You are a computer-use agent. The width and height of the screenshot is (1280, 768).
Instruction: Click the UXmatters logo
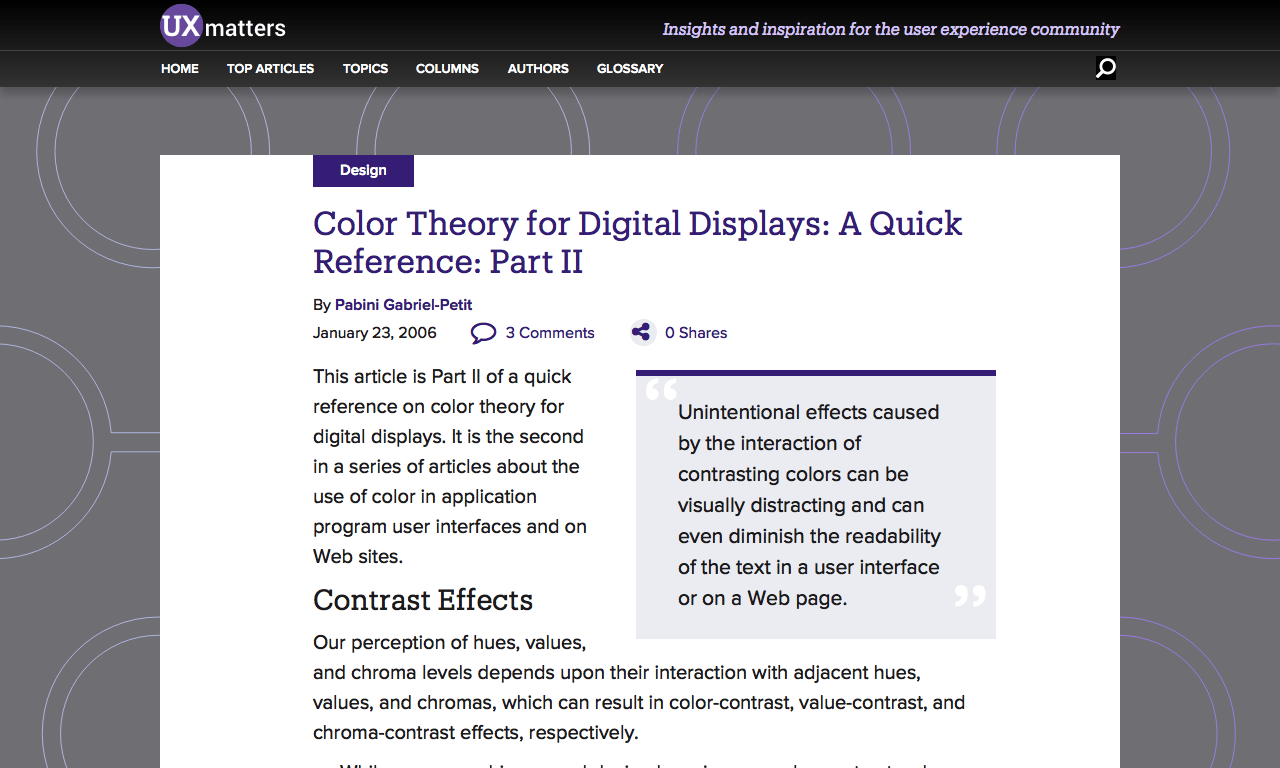[x=223, y=26]
